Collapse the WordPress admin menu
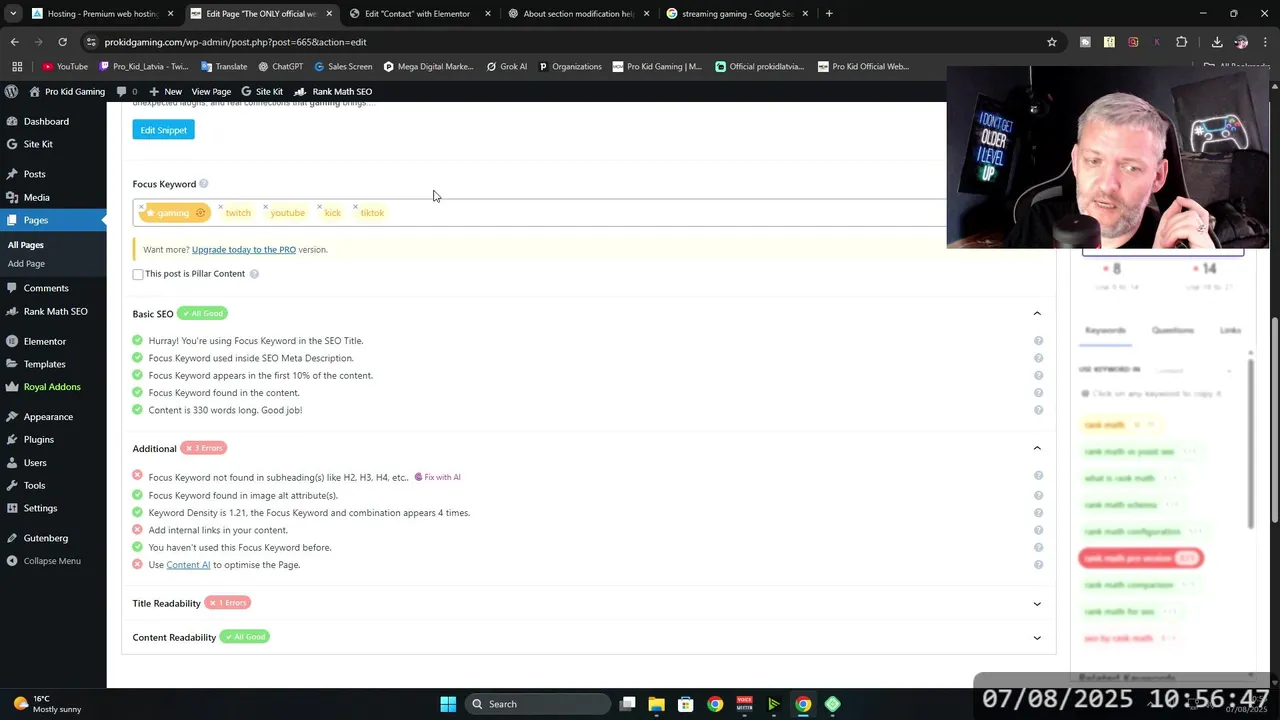 pos(44,561)
